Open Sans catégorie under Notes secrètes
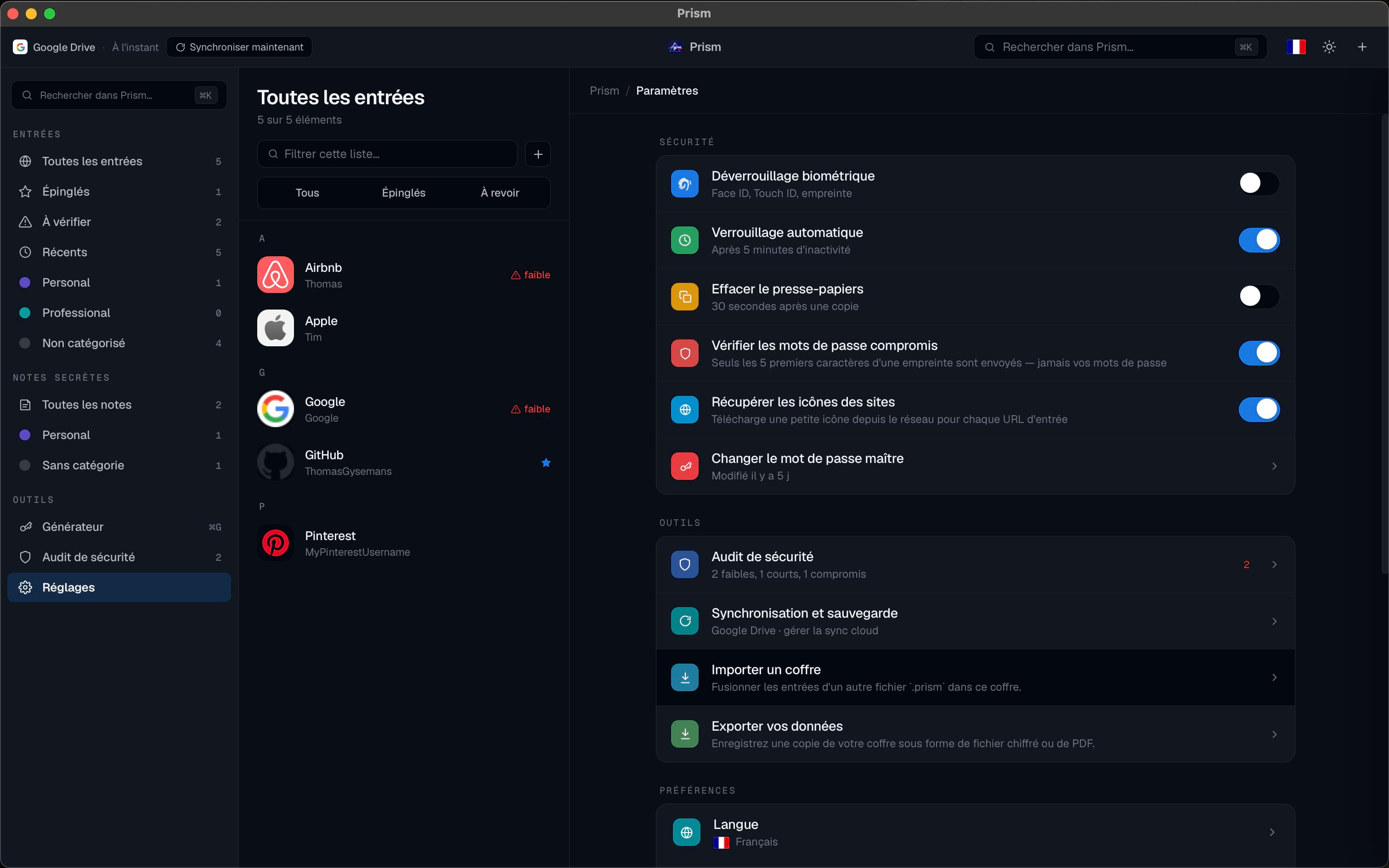Screen dimensions: 1389x868 coord(119,466)
